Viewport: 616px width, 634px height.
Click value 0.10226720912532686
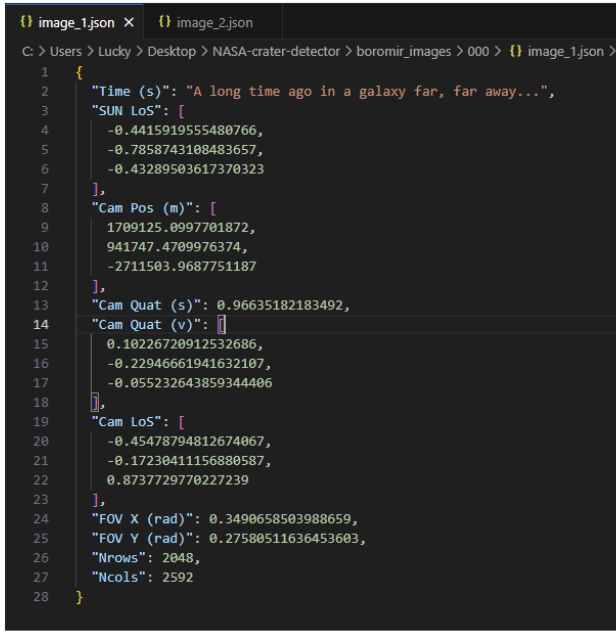coord(182,344)
